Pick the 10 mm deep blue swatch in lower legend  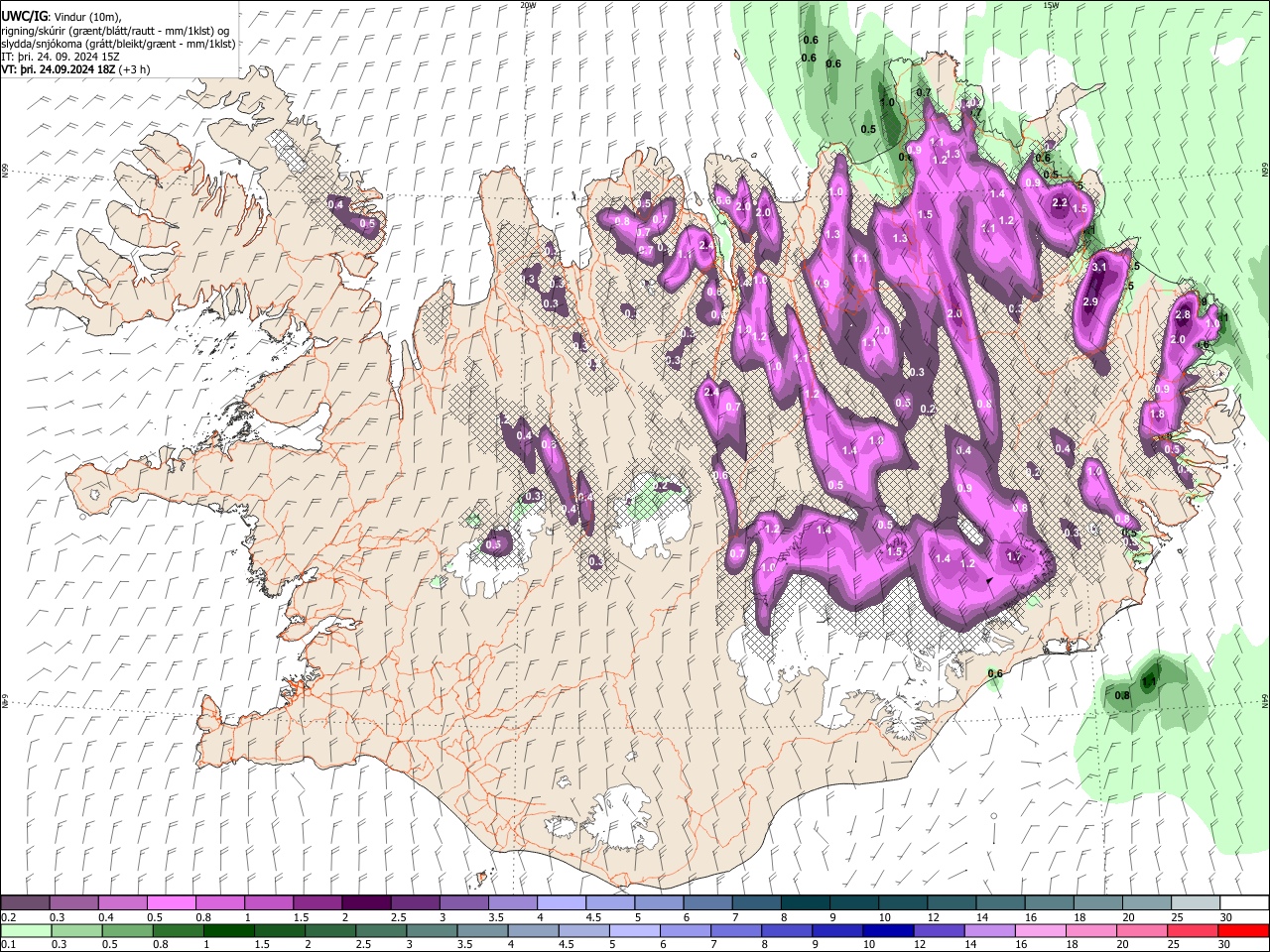coord(887,930)
